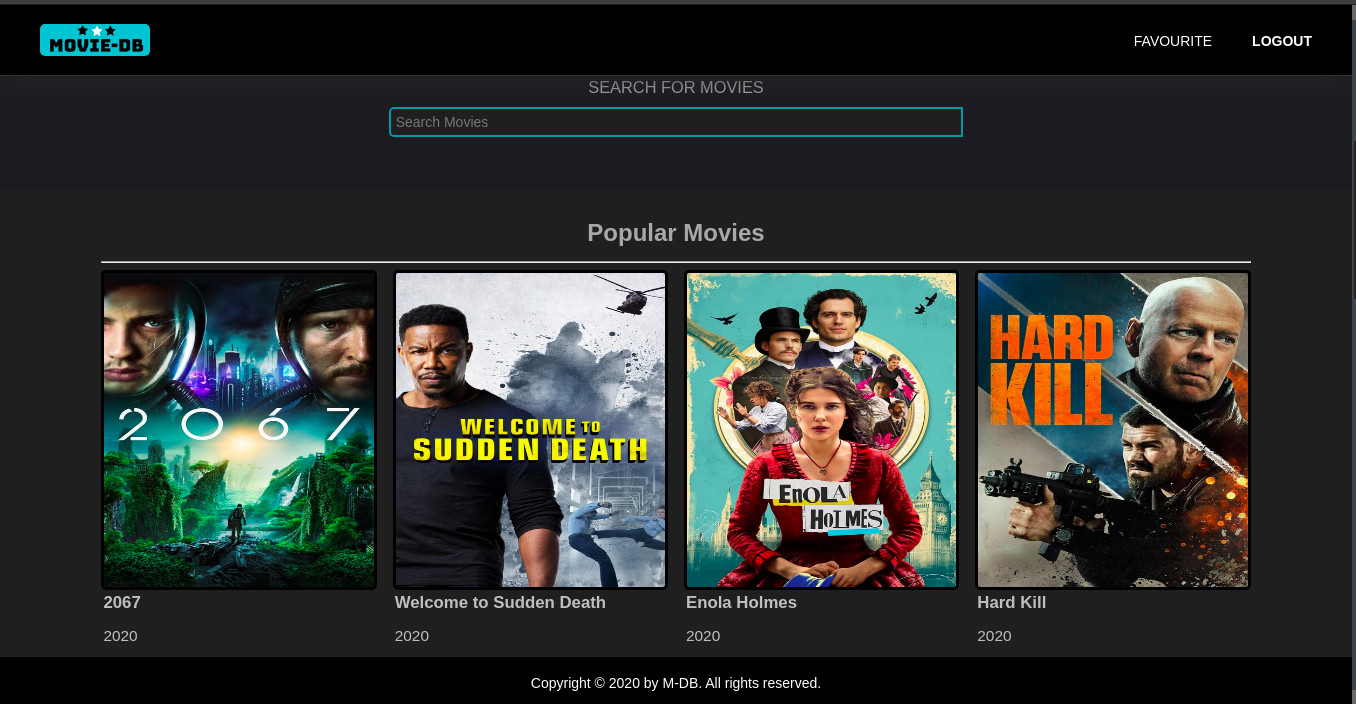
Task: Select the Enola Holmes poster
Action: [821, 429]
